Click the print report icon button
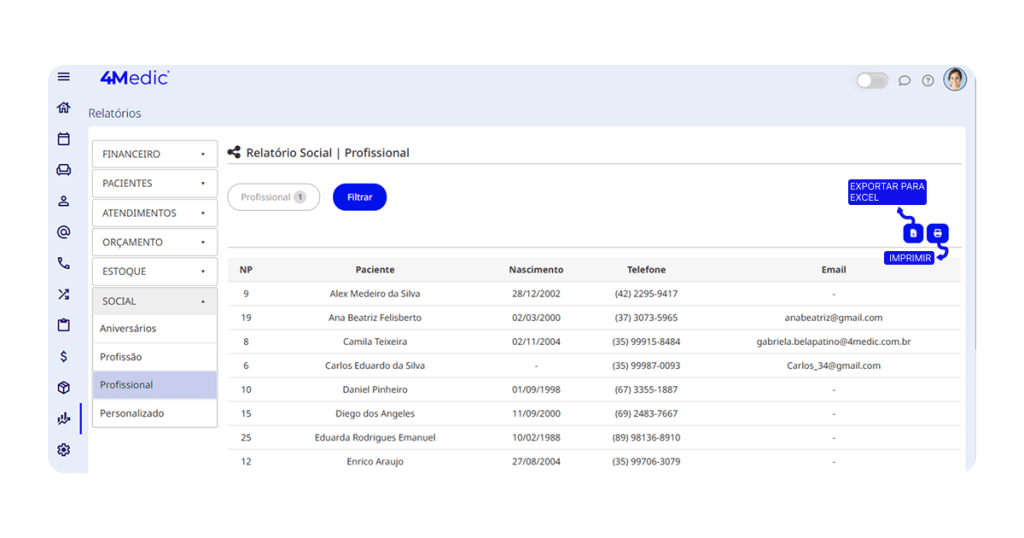Screen dimensions: 1024x538 point(937,233)
